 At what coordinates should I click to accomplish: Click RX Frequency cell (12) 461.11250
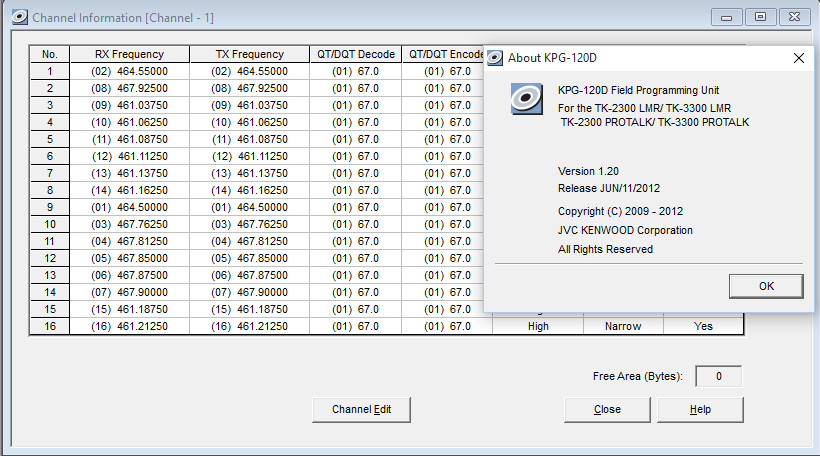point(130,156)
